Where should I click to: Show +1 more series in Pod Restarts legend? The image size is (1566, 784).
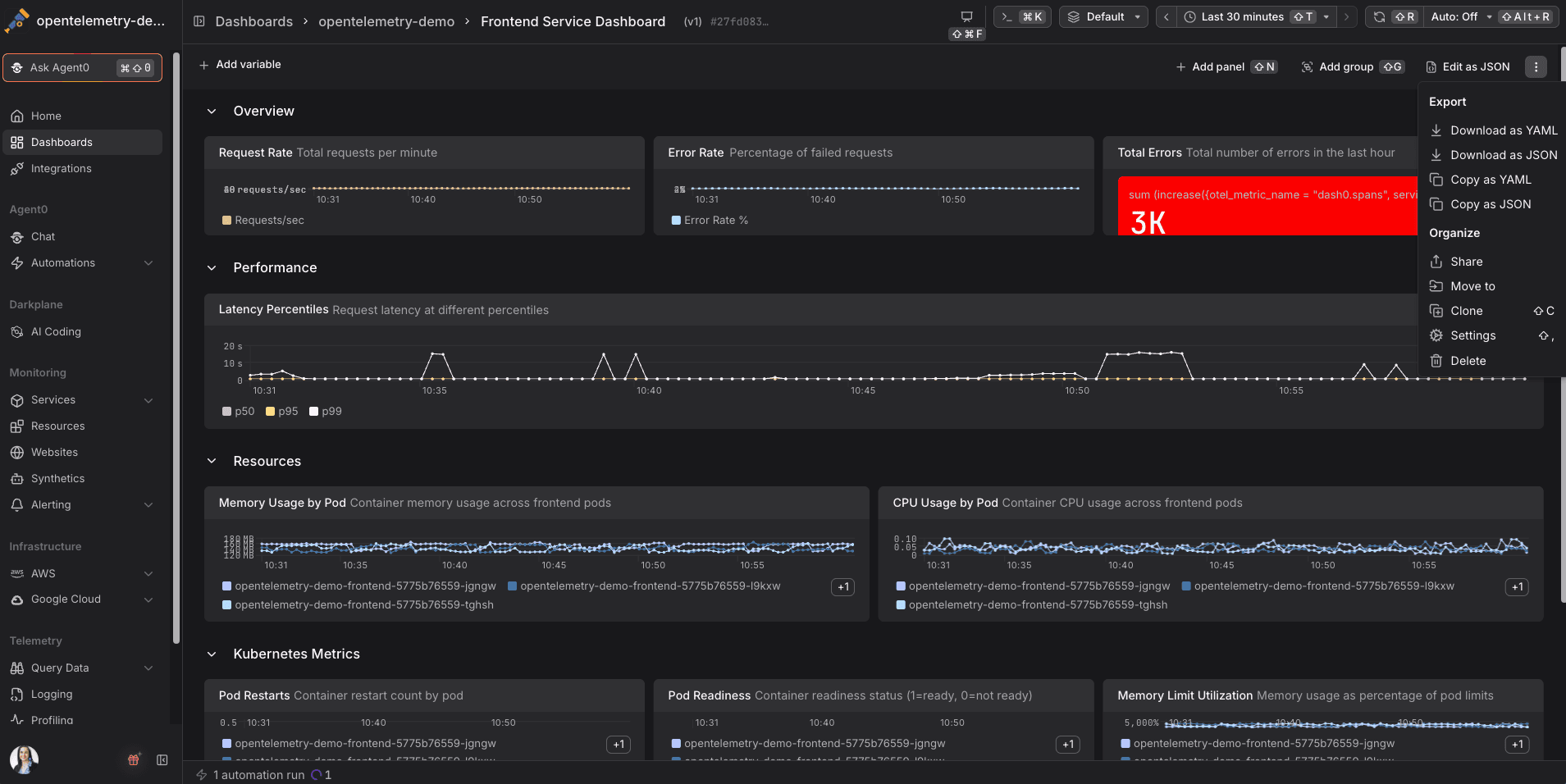pyautogui.click(x=619, y=744)
